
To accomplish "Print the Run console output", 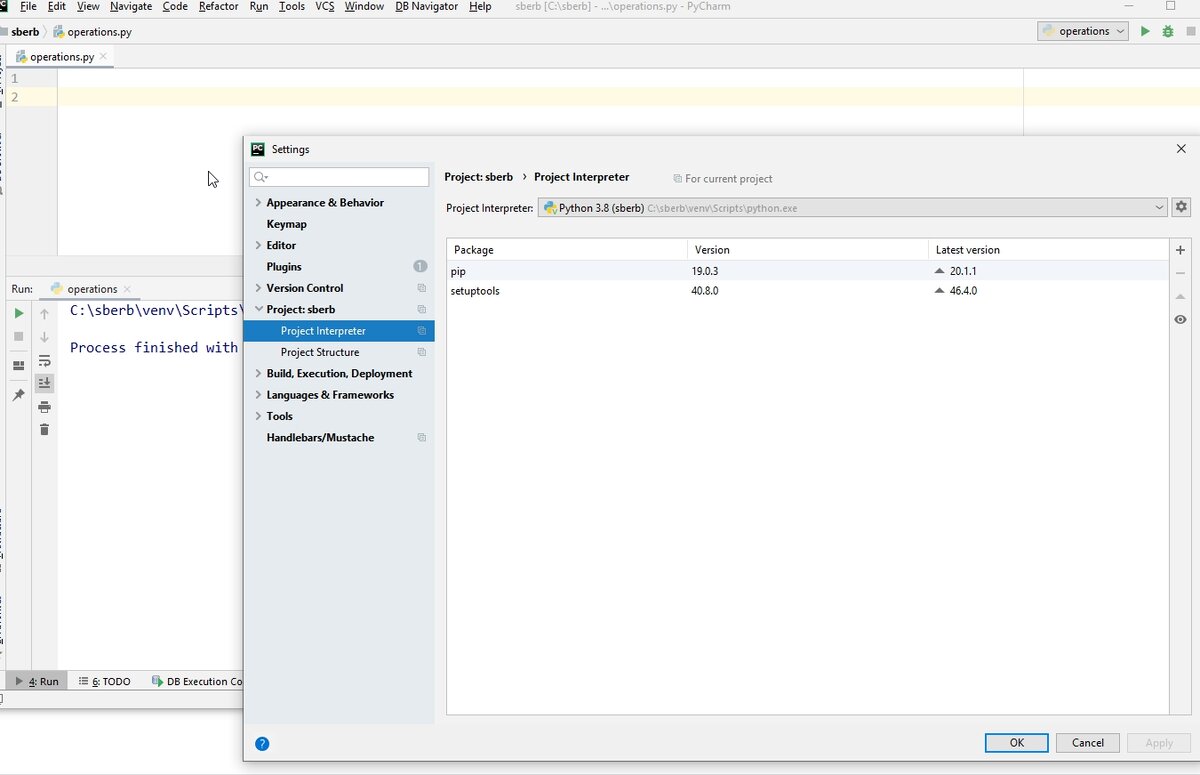I will [x=44, y=407].
